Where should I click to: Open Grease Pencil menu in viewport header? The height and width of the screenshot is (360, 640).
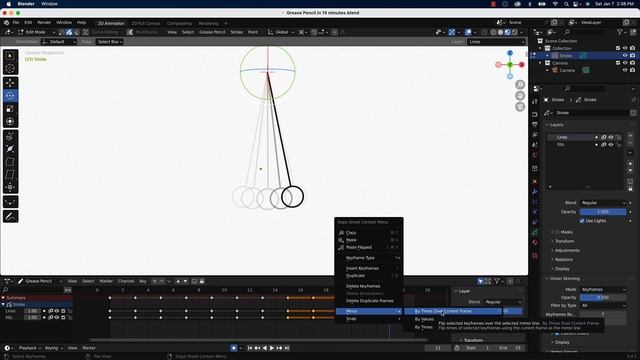click(212, 32)
